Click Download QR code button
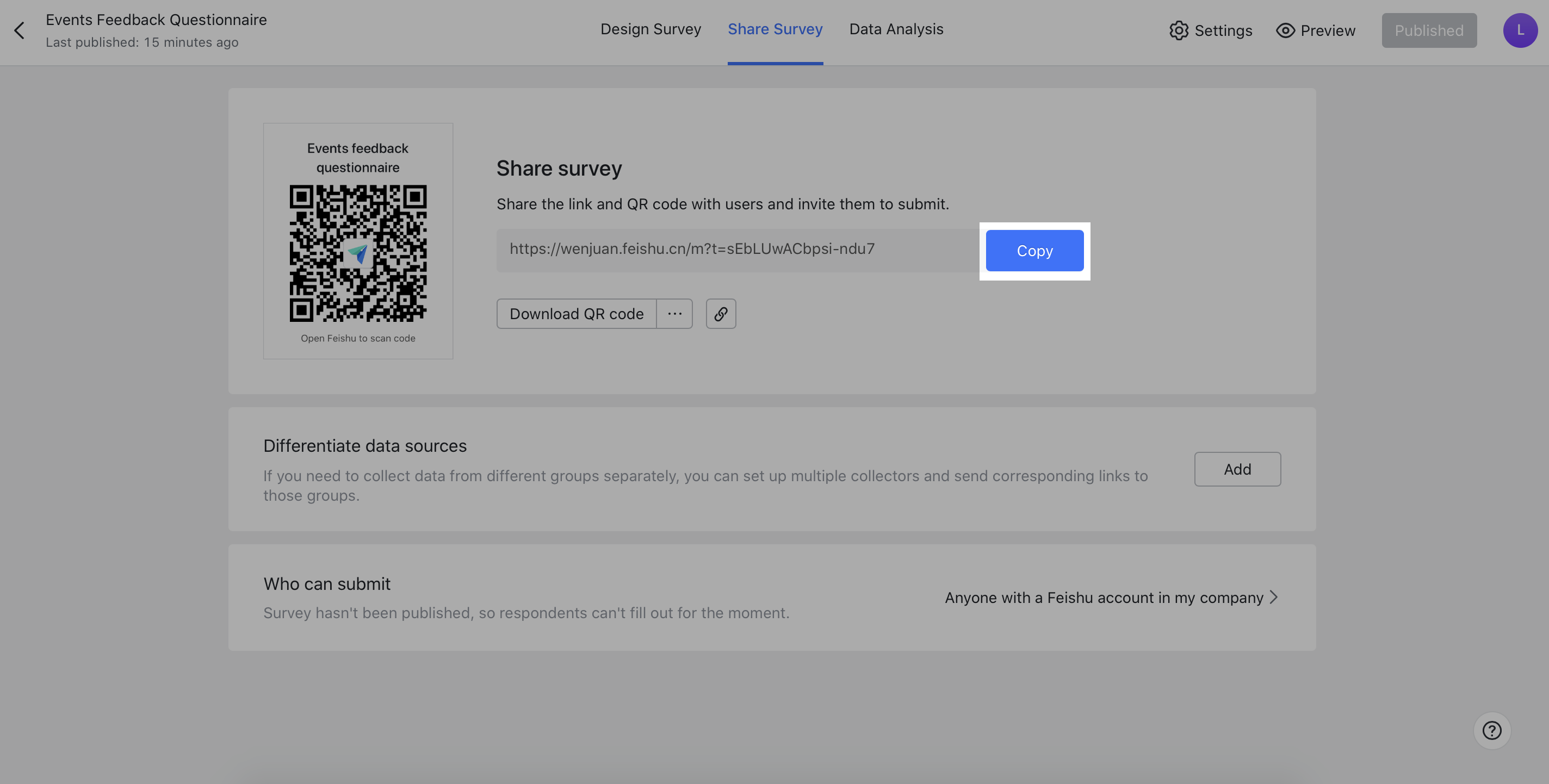The image size is (1549, 784). coord(576,314)
